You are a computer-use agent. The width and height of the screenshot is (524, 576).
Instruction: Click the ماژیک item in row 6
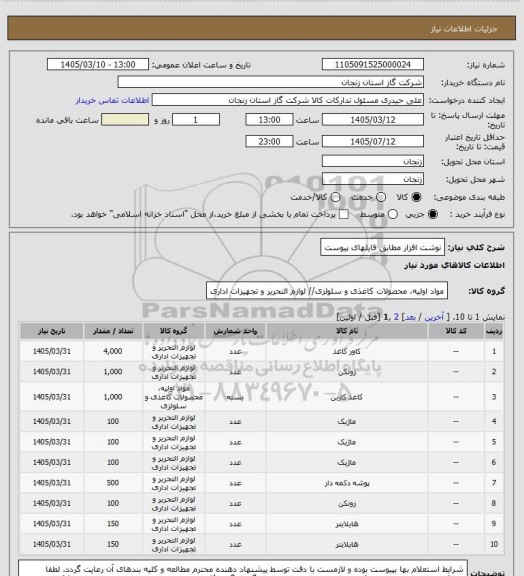coord(347,462)
